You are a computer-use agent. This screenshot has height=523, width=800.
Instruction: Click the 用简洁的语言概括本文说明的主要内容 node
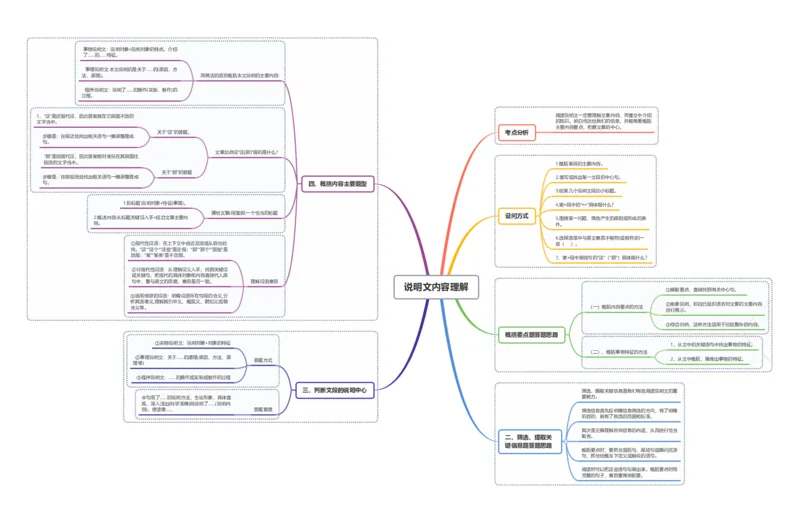click(x=240, y=76)
